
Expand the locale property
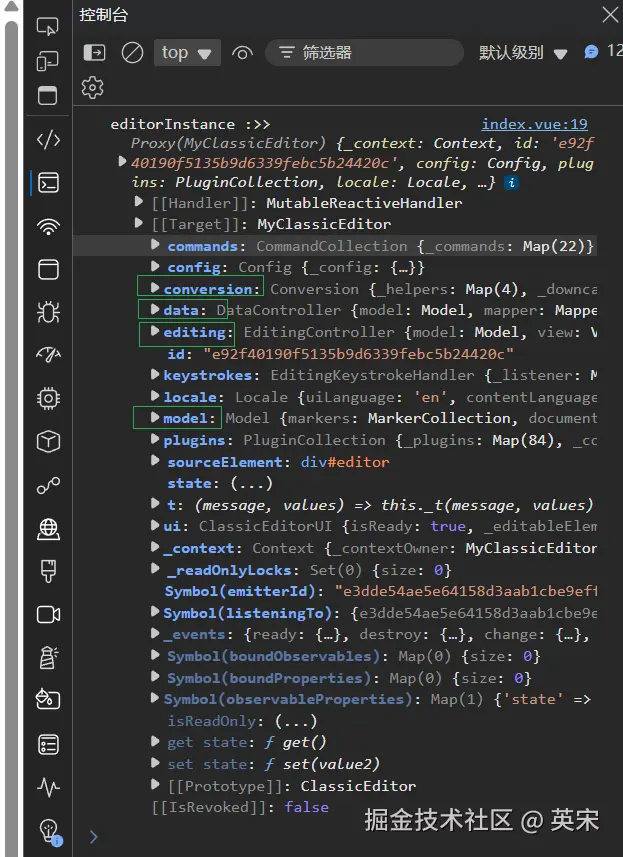[155, 396]
